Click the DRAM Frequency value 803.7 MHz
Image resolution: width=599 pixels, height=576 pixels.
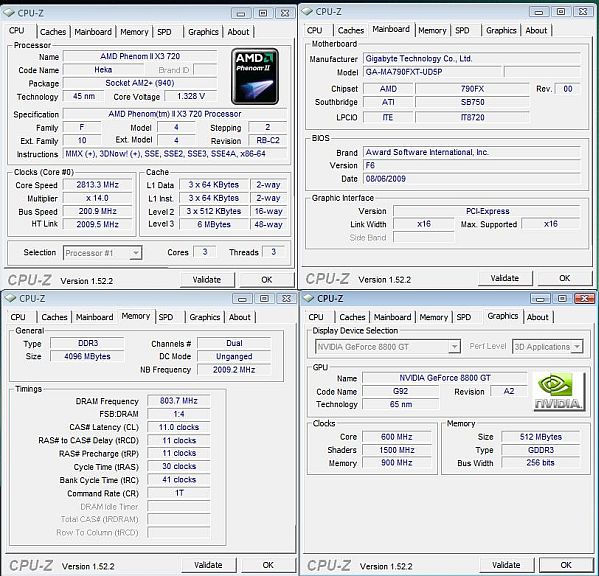click(179, 401)
